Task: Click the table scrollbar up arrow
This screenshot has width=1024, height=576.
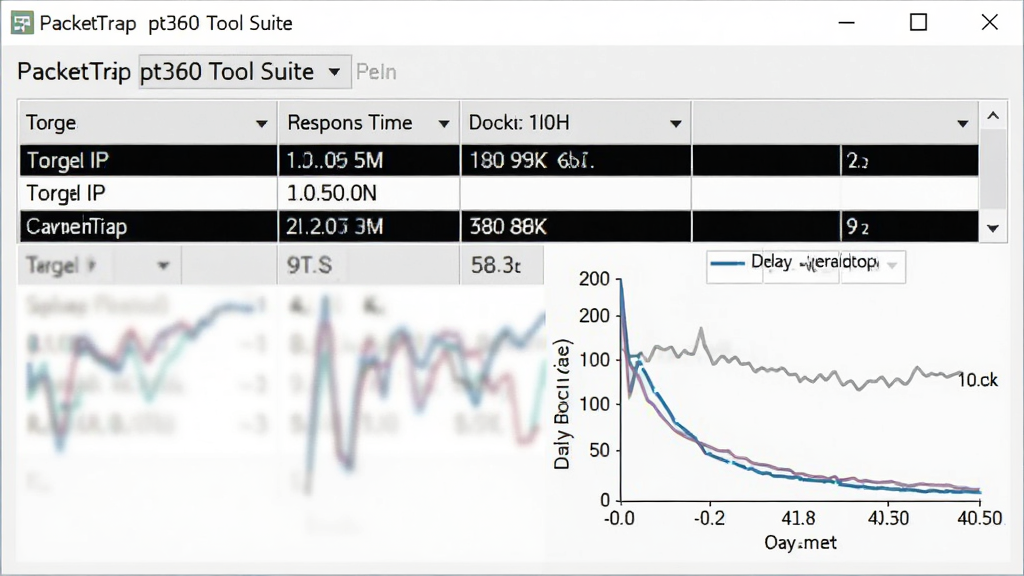Action: point(993,116)
